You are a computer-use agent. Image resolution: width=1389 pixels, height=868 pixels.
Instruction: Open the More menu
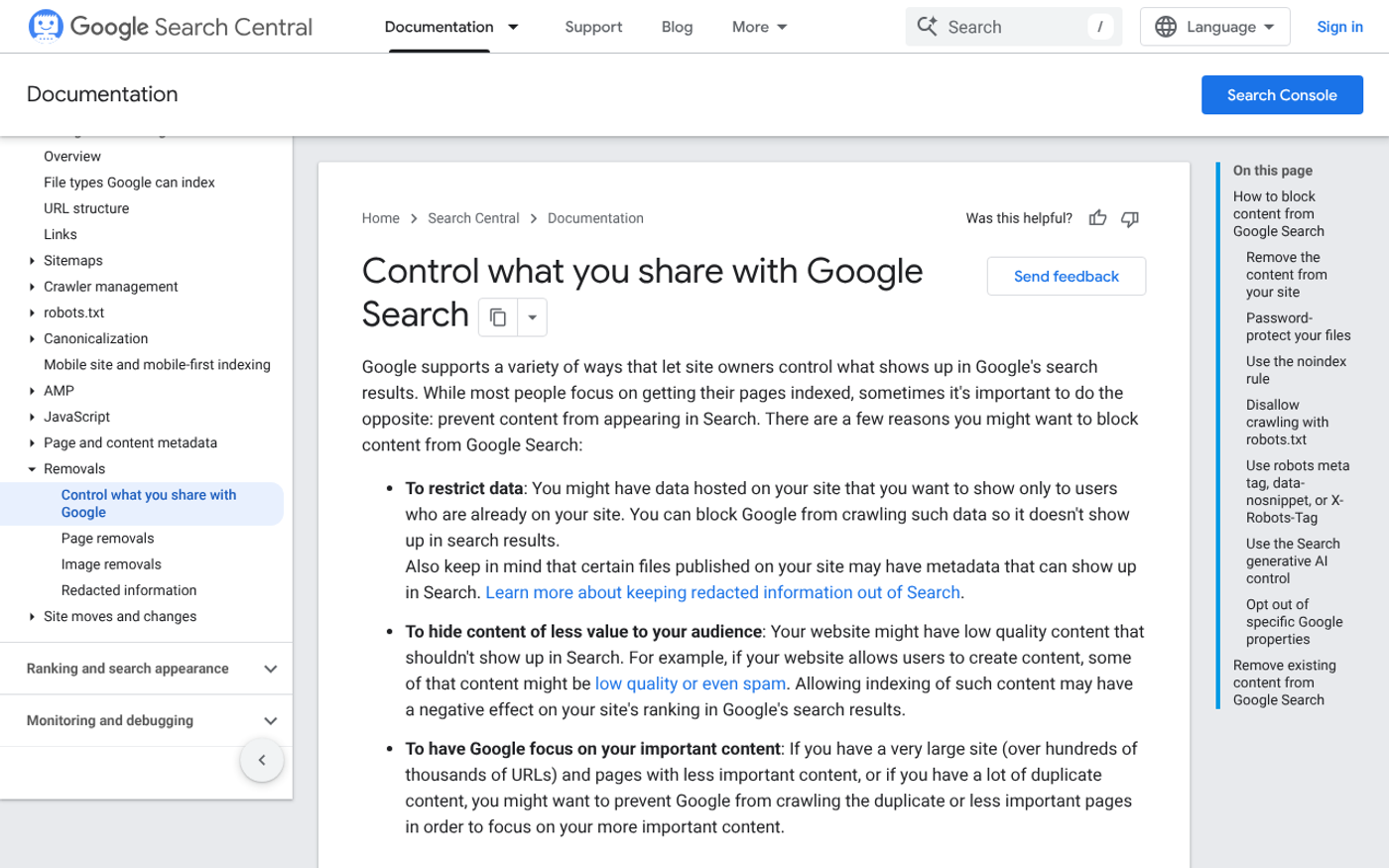coord(759,27)
